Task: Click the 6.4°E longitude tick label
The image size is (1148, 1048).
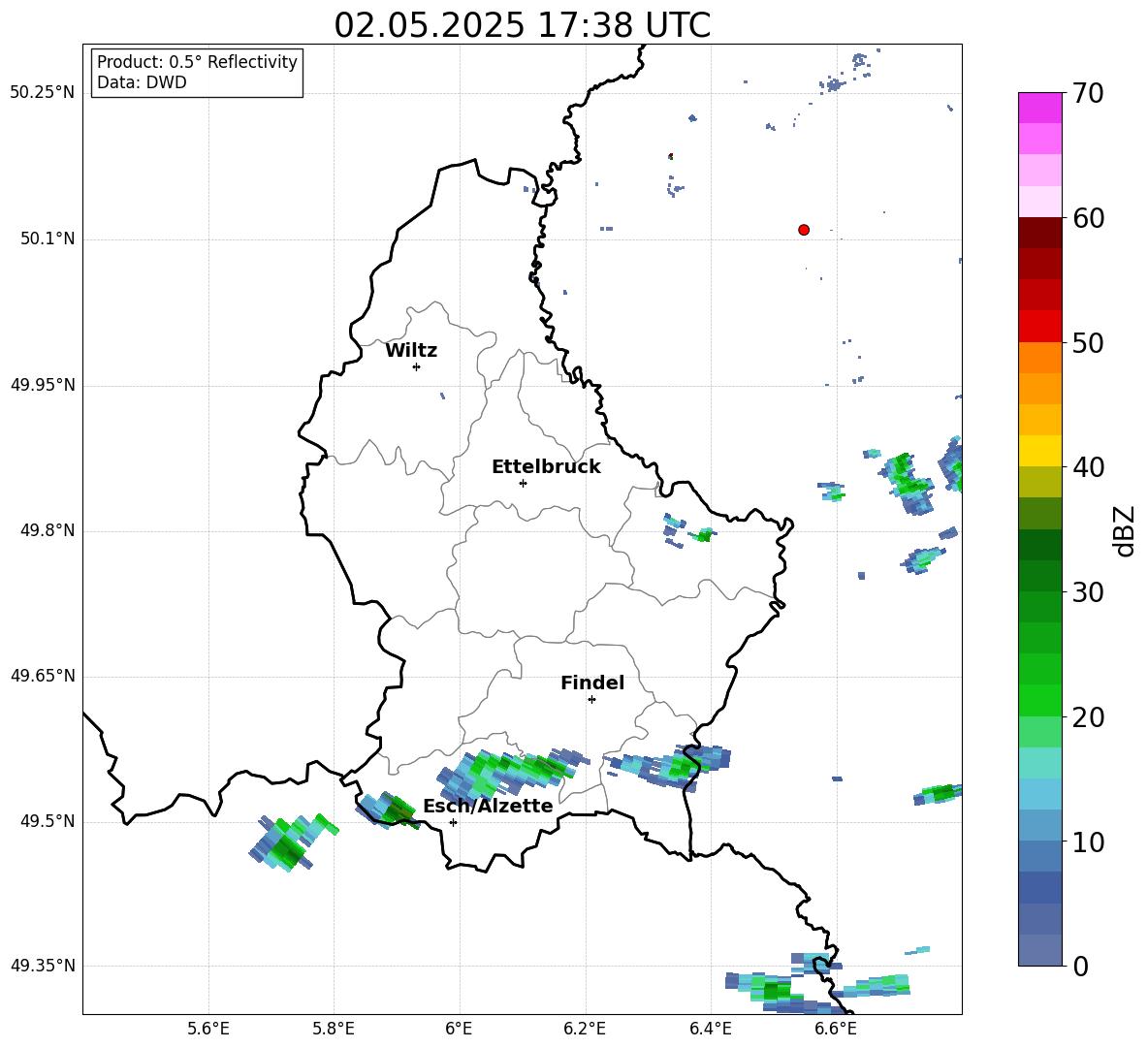Action: 710,1029
